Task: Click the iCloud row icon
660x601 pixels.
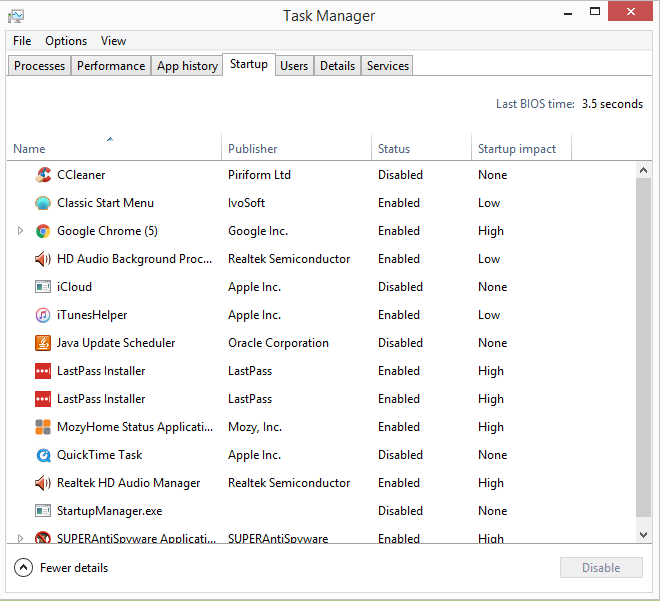Action: coord(43,287)
